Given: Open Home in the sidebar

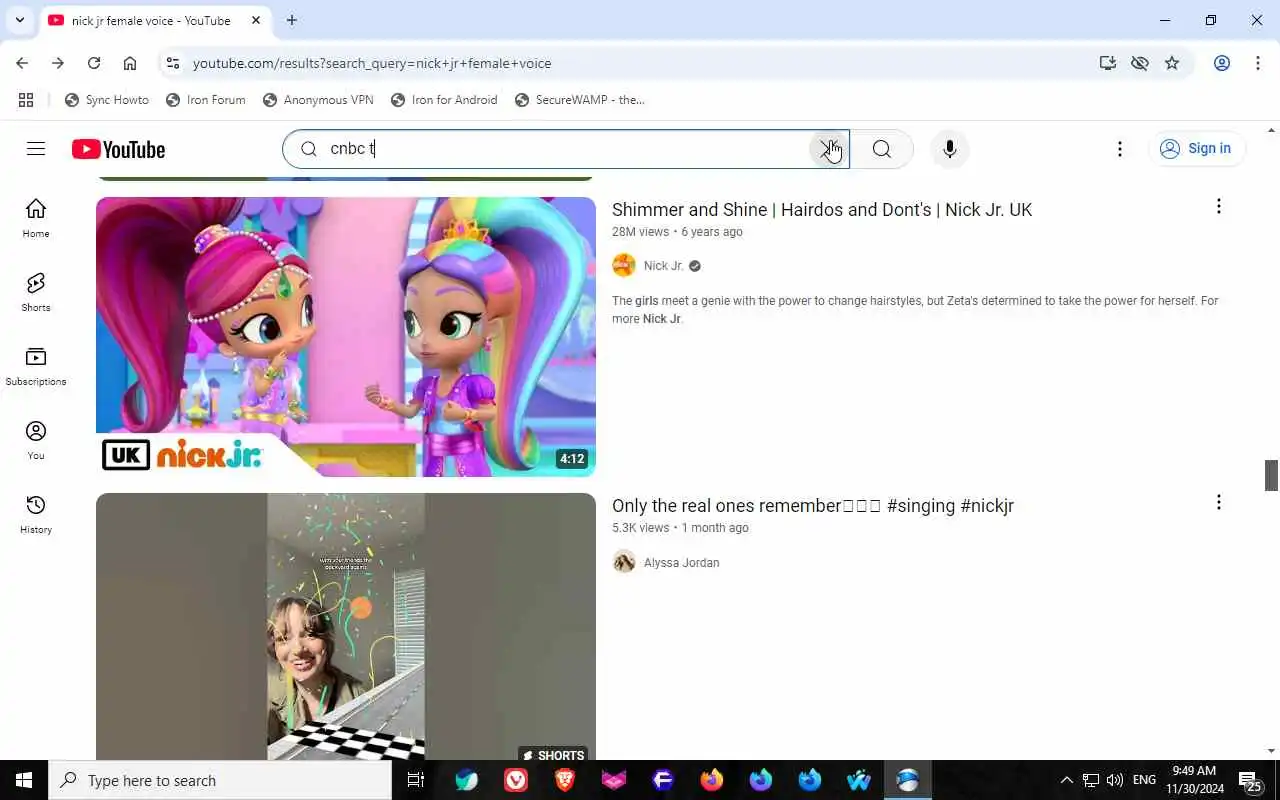Looking at the screenshot, I should click(x=36, y=218).
